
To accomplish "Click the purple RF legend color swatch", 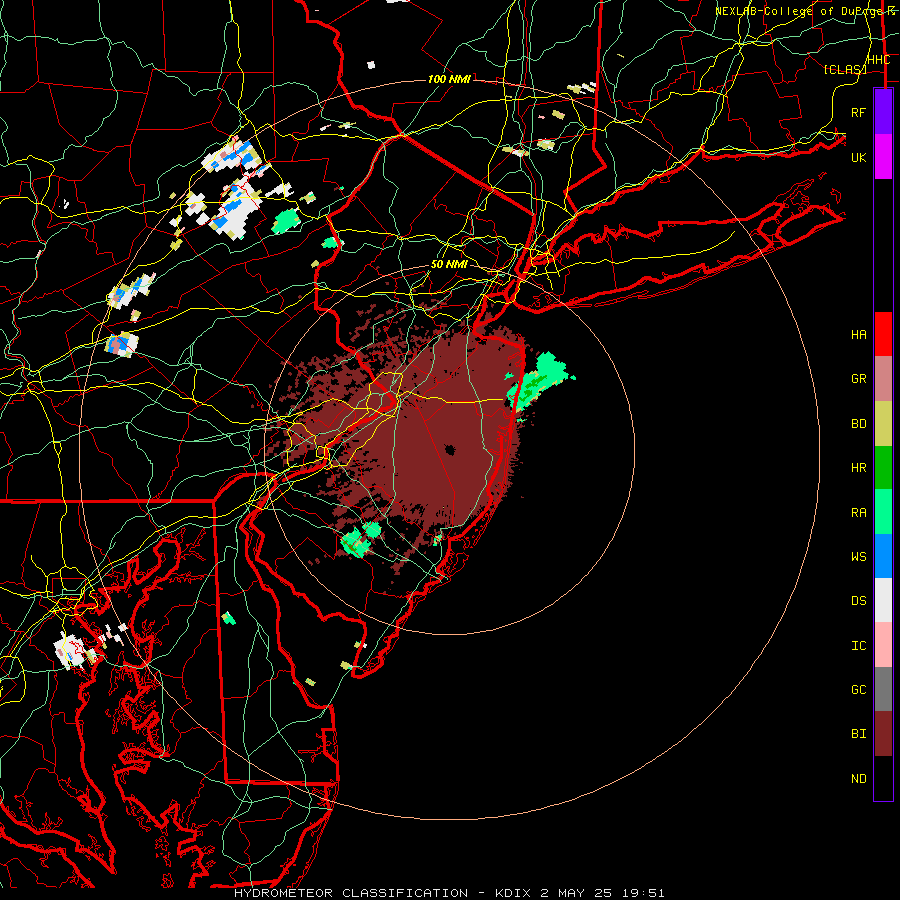I will 883,112.
